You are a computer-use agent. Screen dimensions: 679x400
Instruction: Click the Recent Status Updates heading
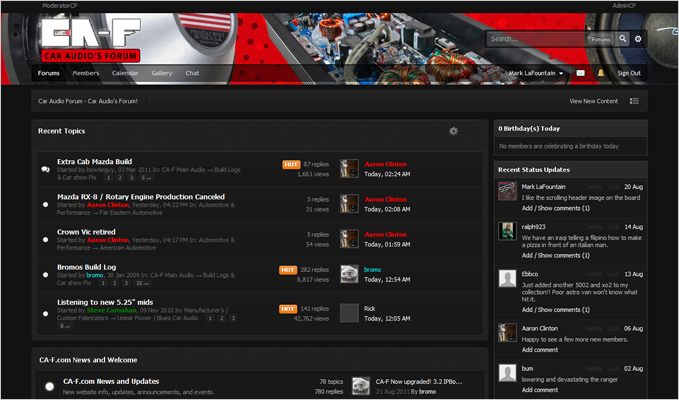click(x=534, y=170)
